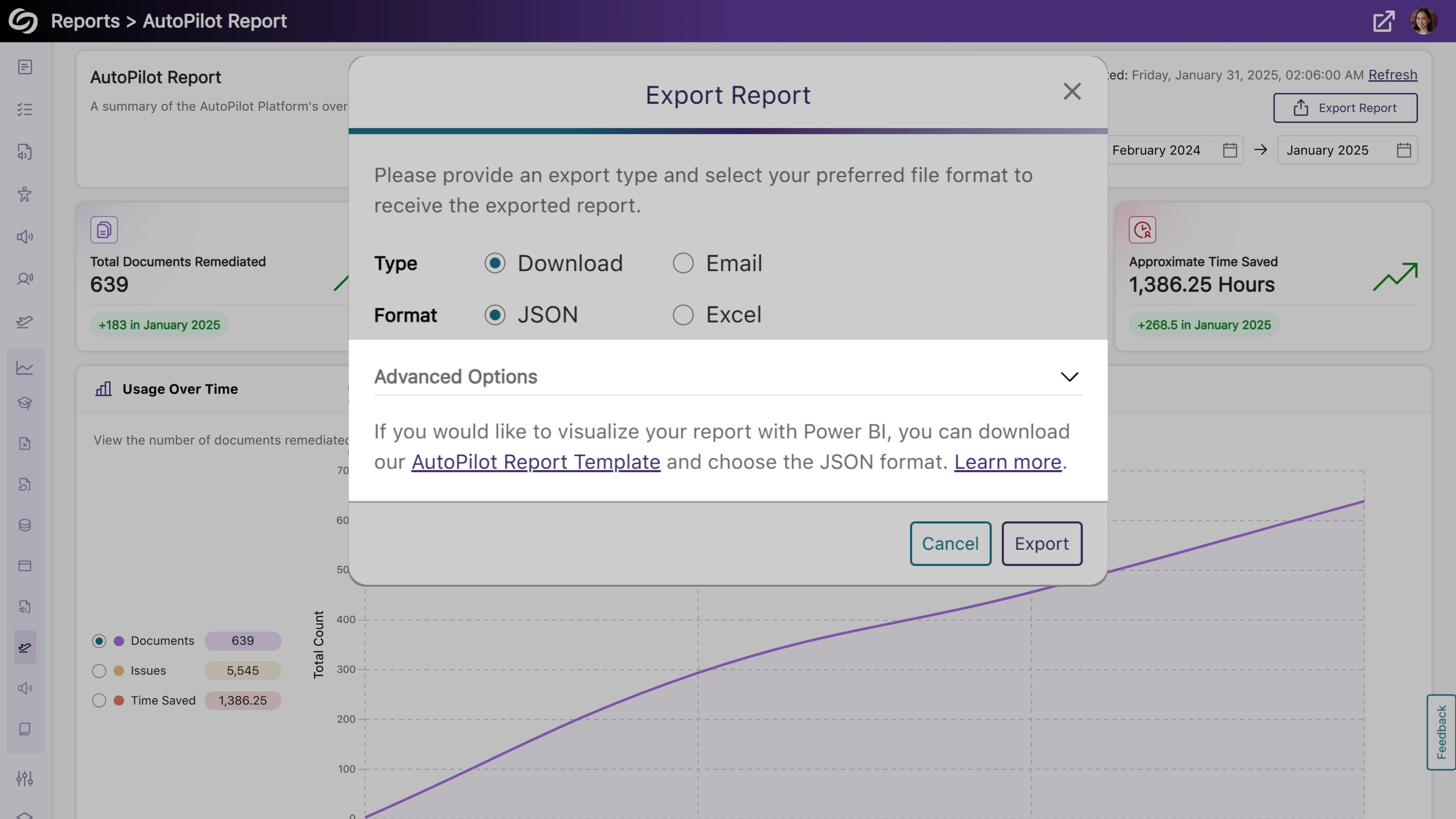Select the Issues radio in chart legend
This screenshot has width=1456, height=819.
[99, 671]
